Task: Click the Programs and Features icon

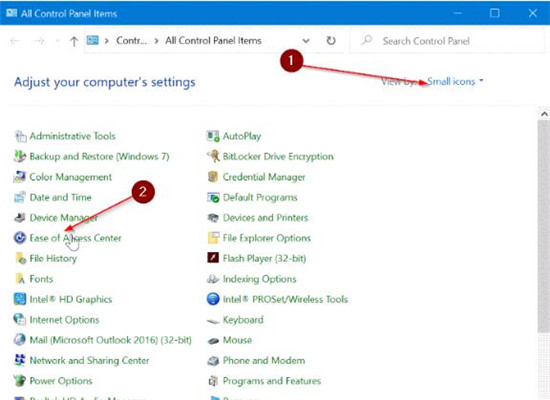Action: coord(213,381)
